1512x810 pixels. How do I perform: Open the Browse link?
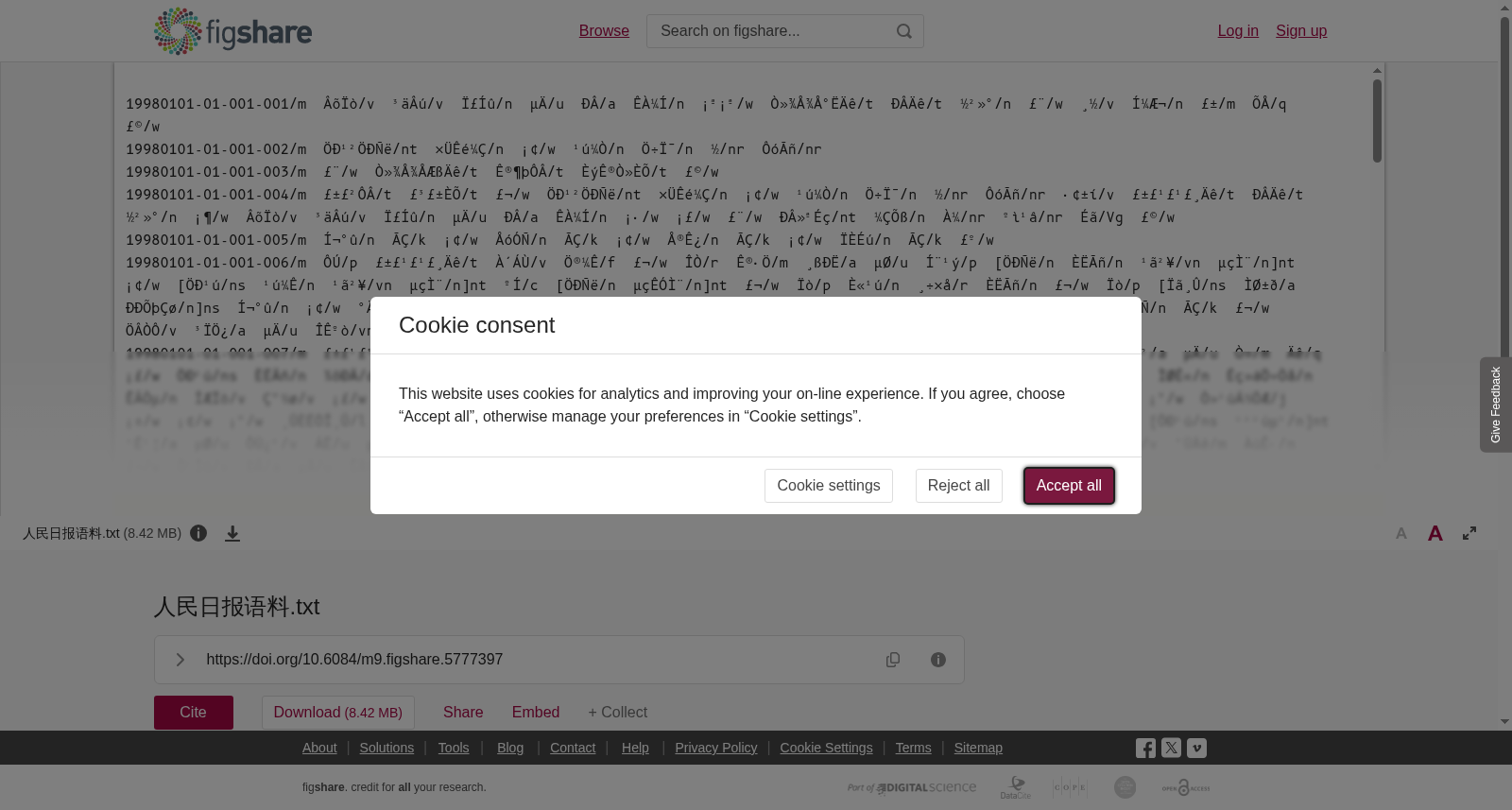point(604,31)
